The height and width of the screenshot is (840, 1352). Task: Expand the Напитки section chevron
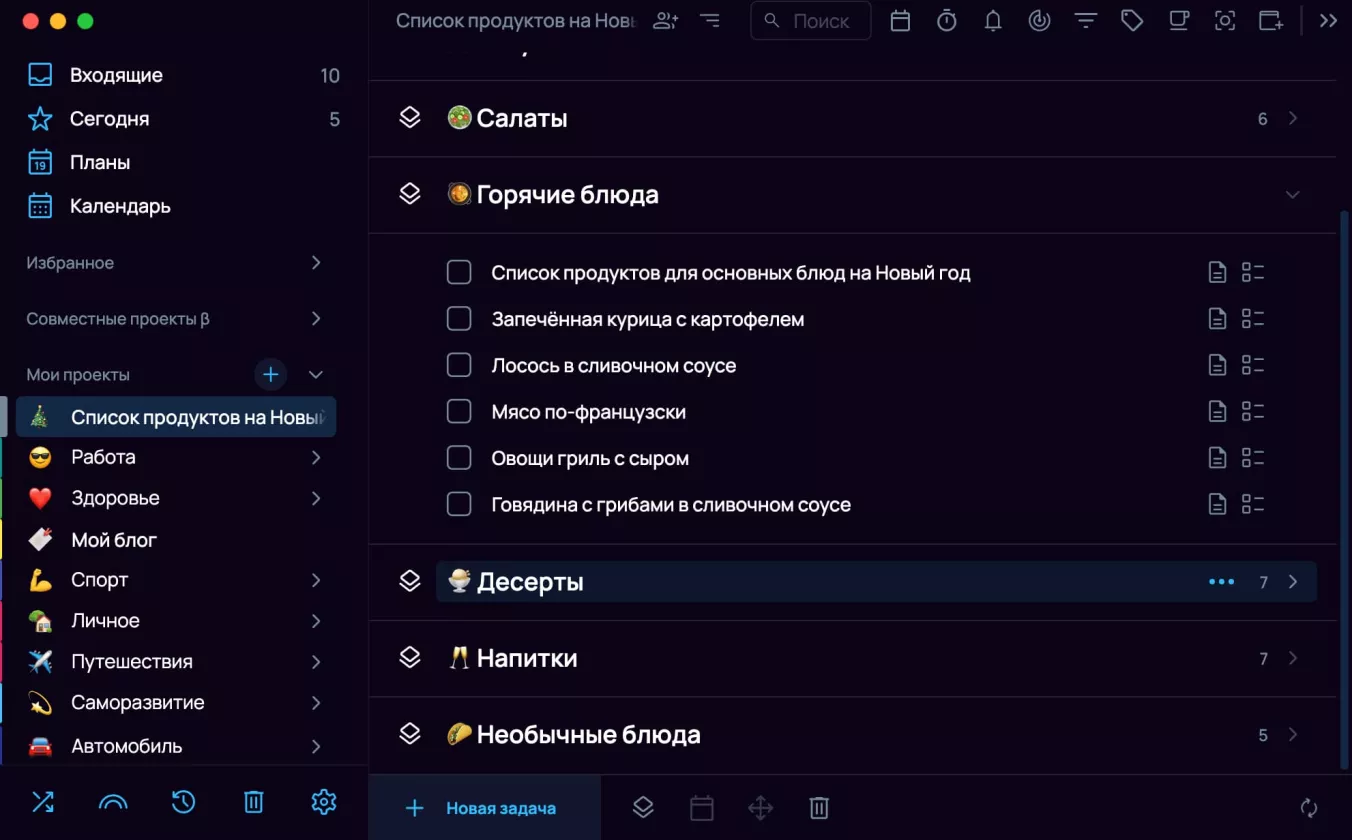pos(1293,658)
